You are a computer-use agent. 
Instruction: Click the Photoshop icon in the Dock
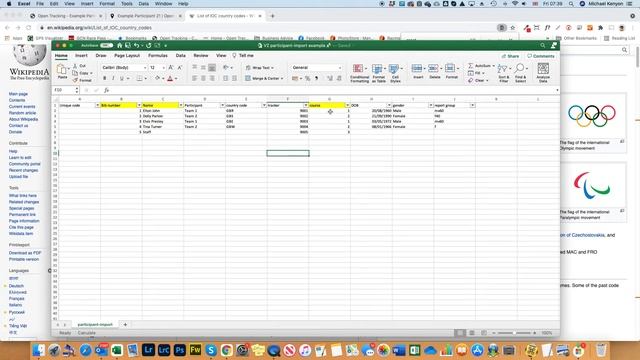(179, 350)
